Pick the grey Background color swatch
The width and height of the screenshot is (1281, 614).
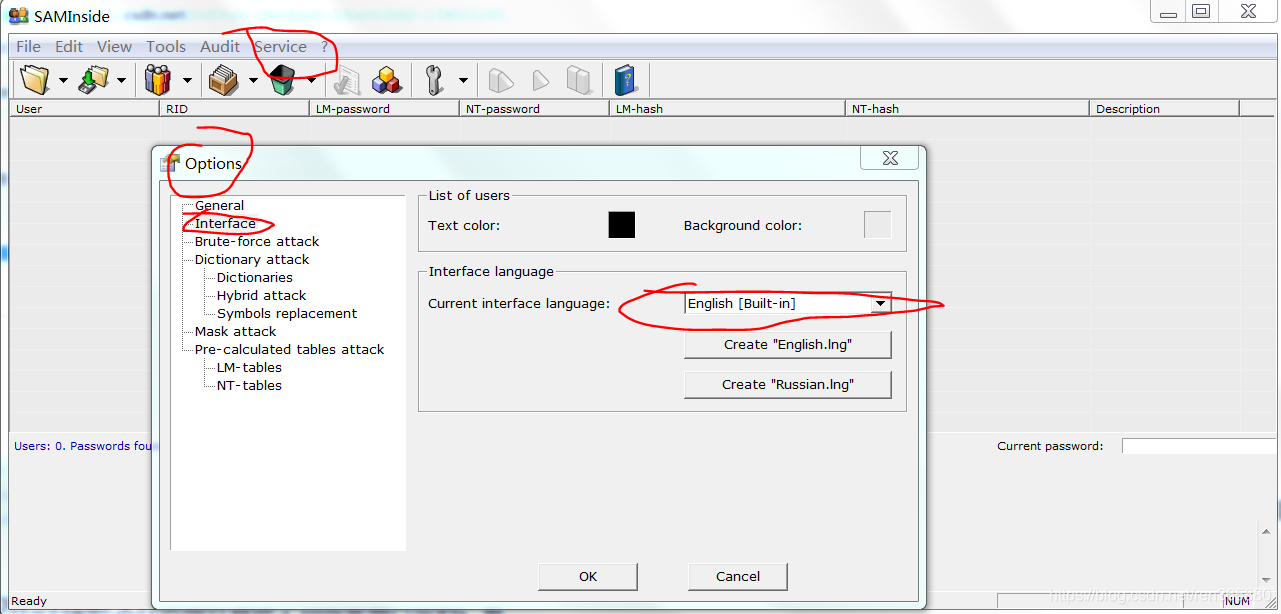pos(877,225)
